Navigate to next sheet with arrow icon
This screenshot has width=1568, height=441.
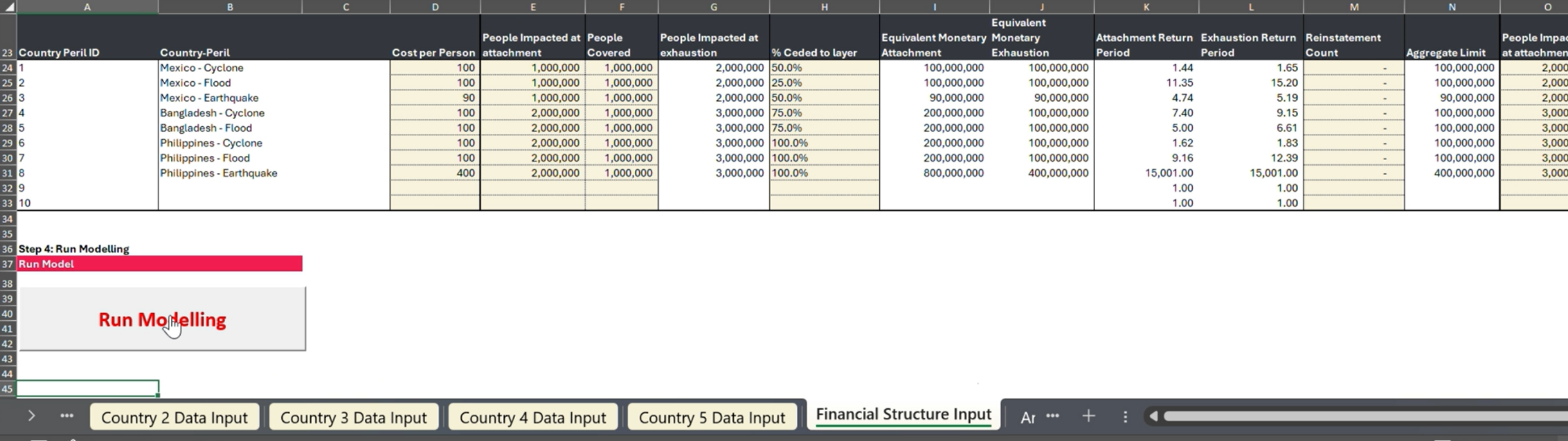point(32,416)
